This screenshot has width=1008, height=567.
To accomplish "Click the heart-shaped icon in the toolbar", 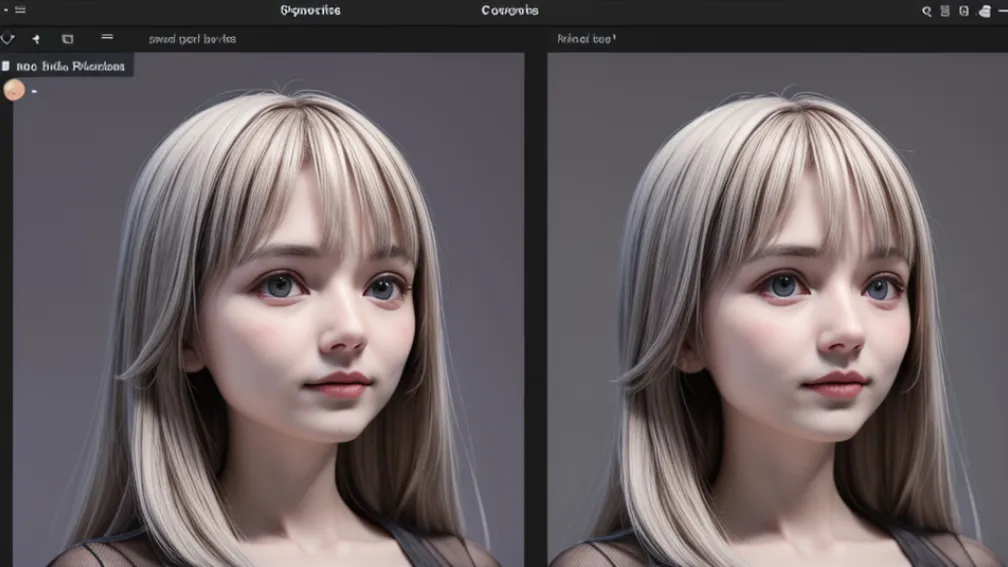I will click(x=8, y=39).
